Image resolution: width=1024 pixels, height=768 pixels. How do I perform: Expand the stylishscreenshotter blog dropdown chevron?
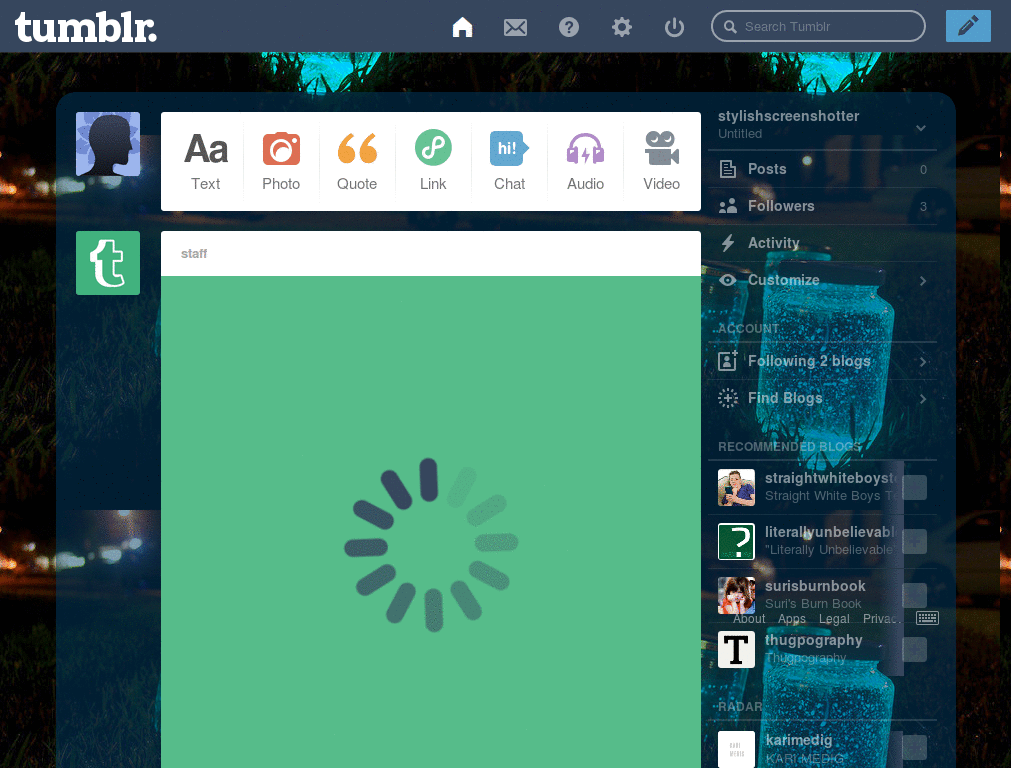point(921,128)
